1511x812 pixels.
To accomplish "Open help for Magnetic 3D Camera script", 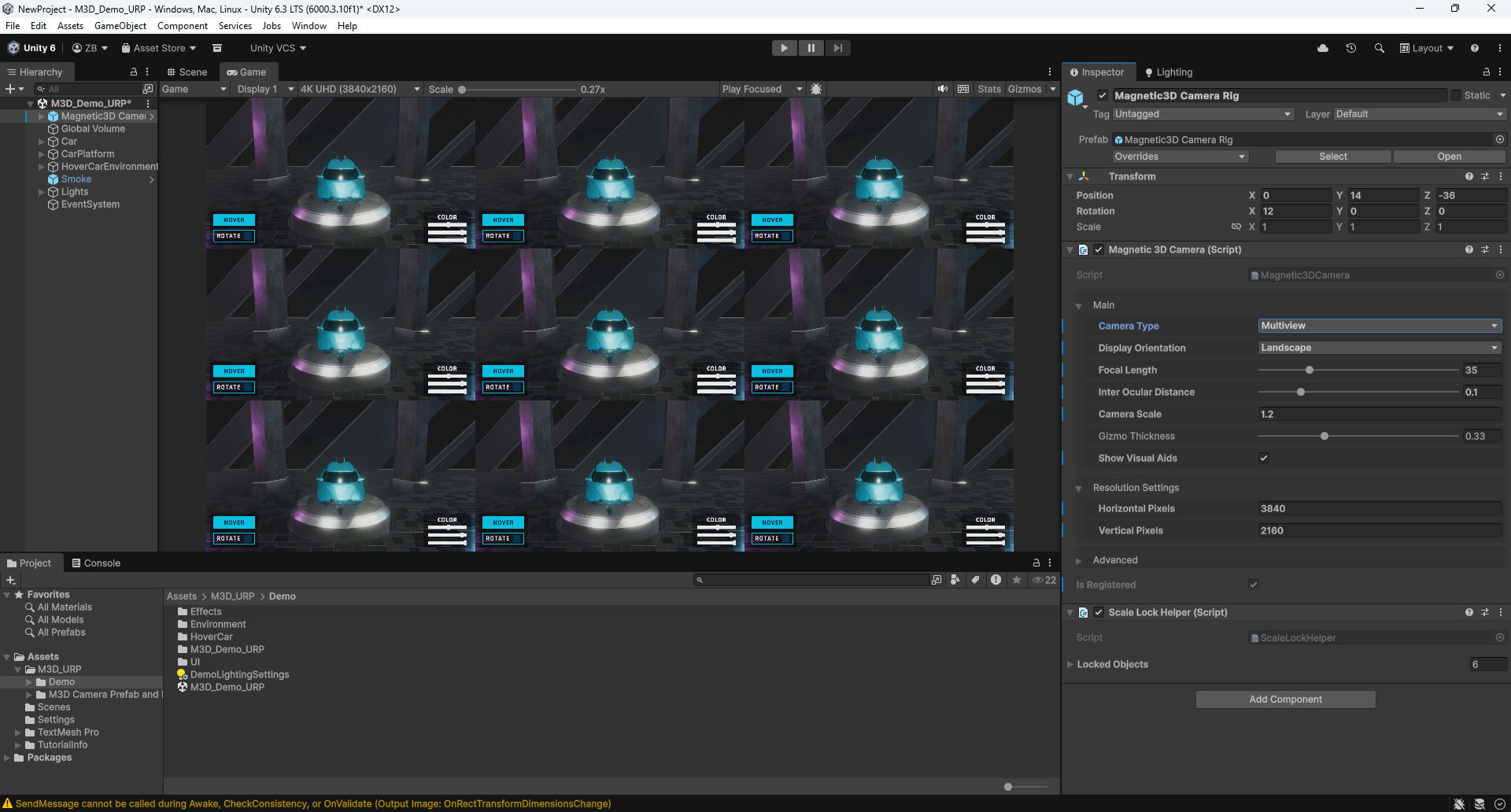I will (1469, 249).
